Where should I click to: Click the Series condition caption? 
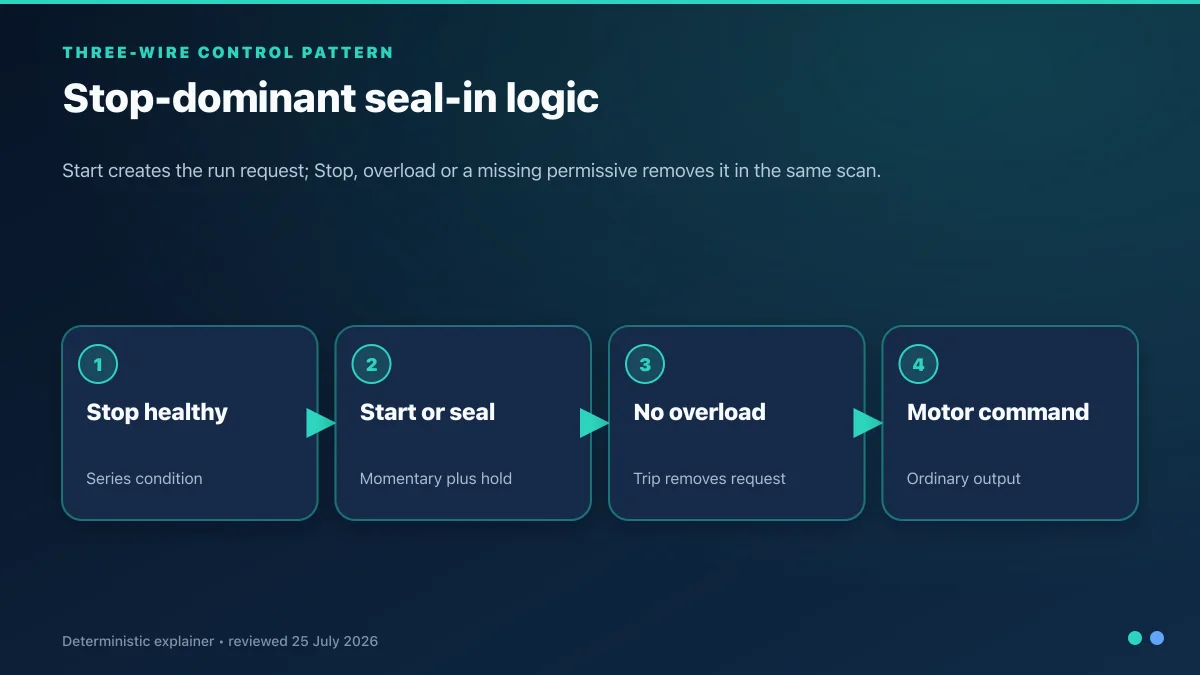[x=144, y=478]
